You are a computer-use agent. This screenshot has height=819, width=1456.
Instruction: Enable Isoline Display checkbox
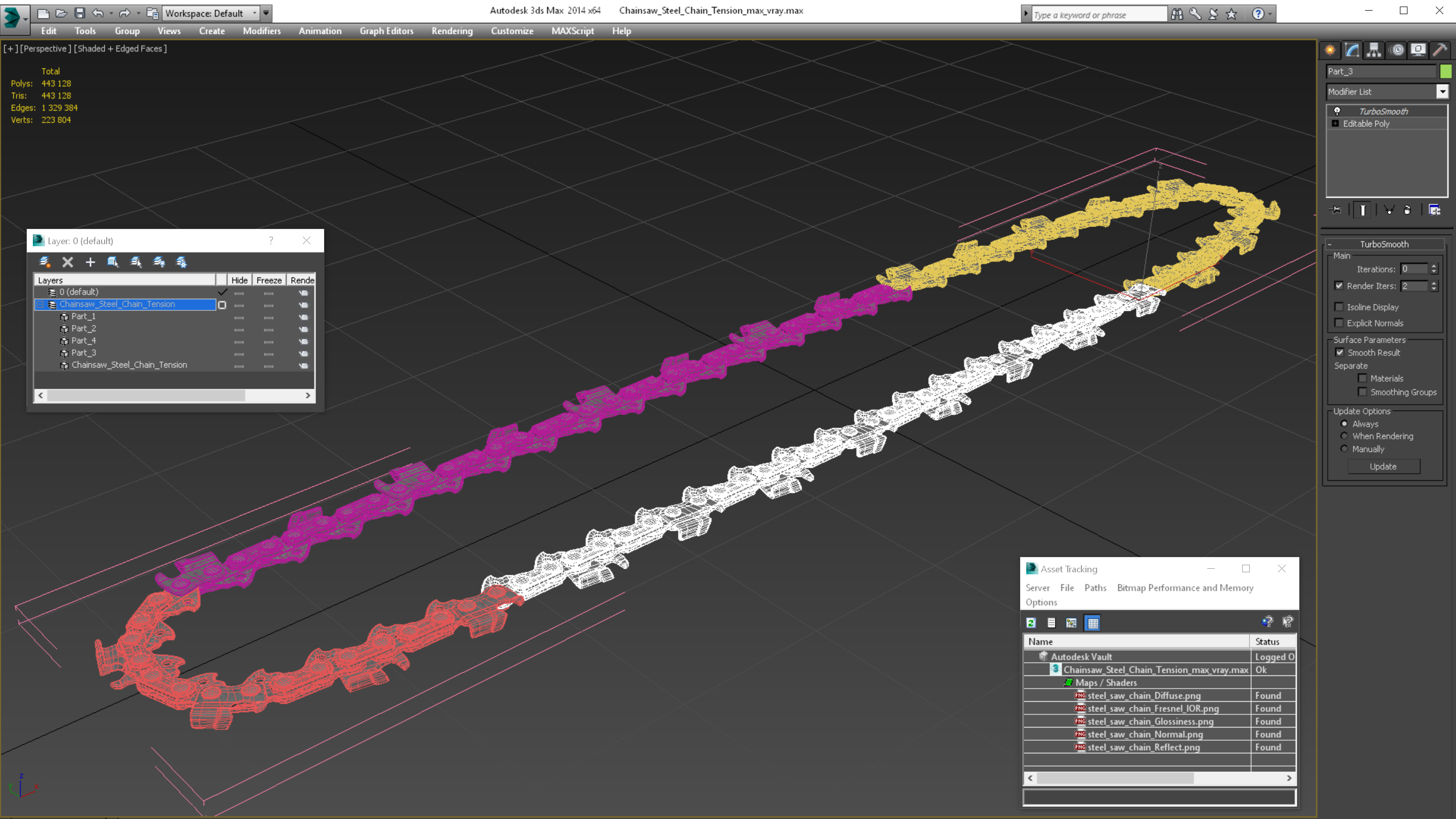1339,307
